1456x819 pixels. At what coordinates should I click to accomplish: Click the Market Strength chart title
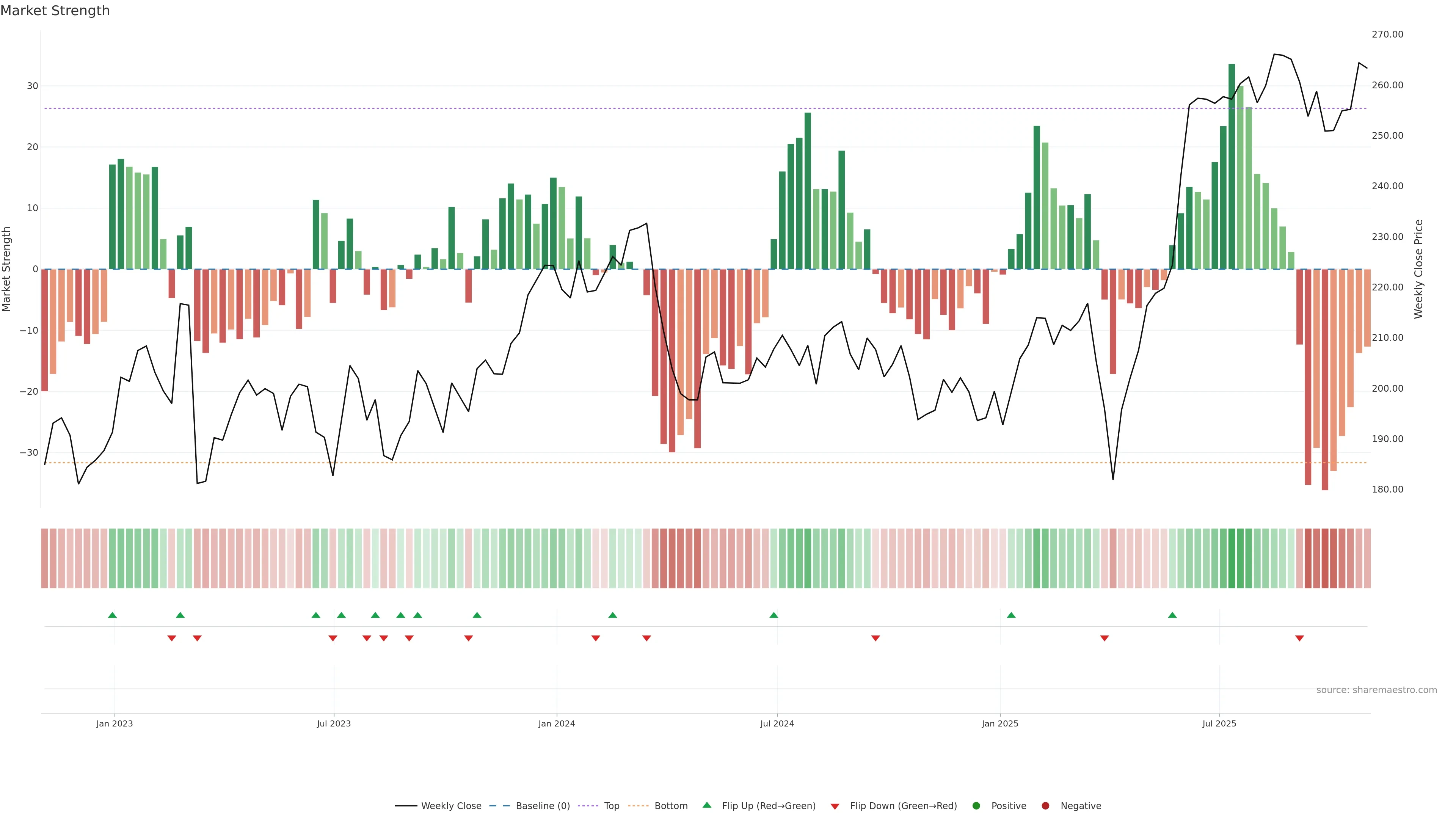pyautogui.click(x=55, y=11)
